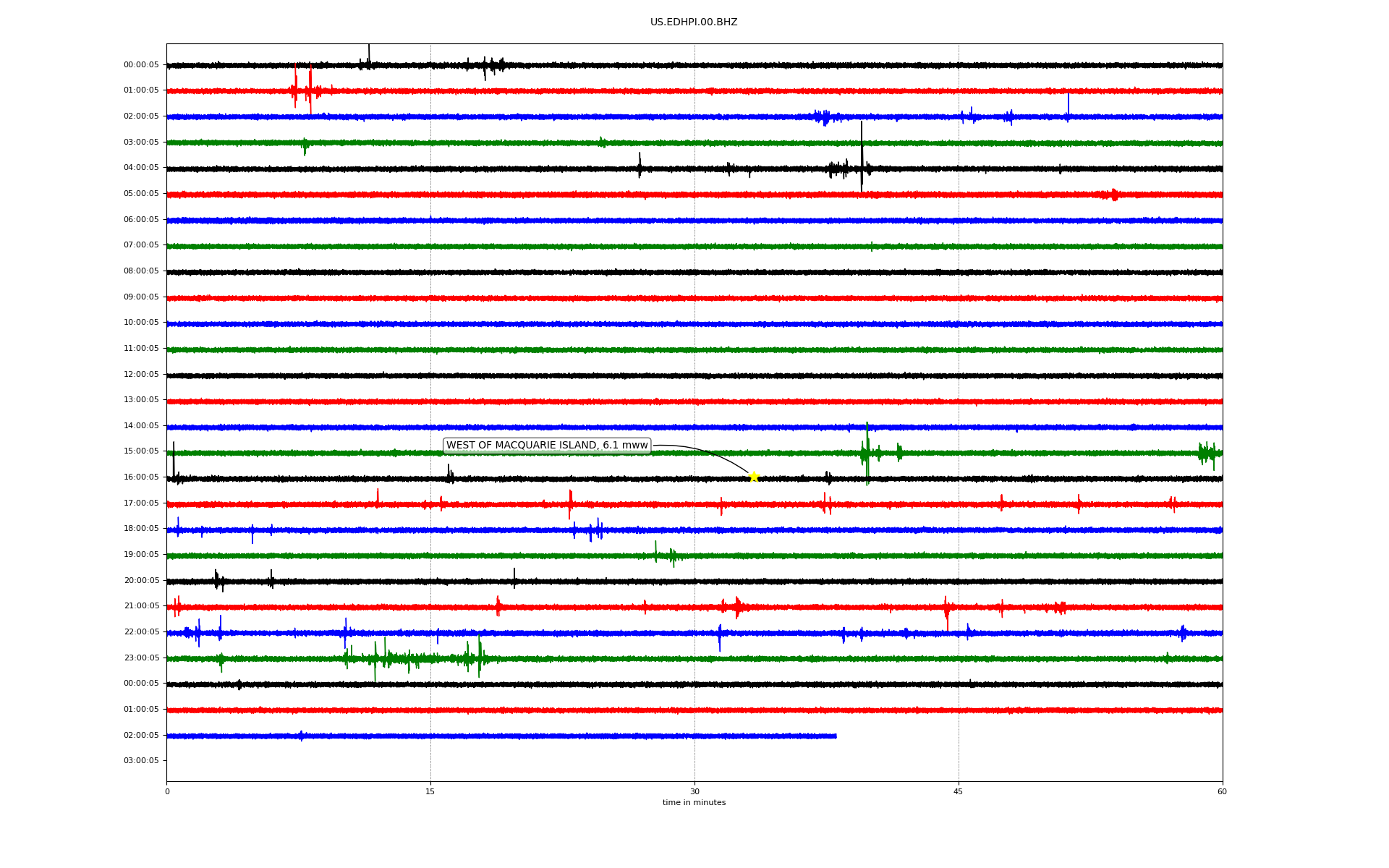Click the 02:00:05 label of the shortened blue trace
Viewport: 1389px width, 868px height.
click(141, 736)
